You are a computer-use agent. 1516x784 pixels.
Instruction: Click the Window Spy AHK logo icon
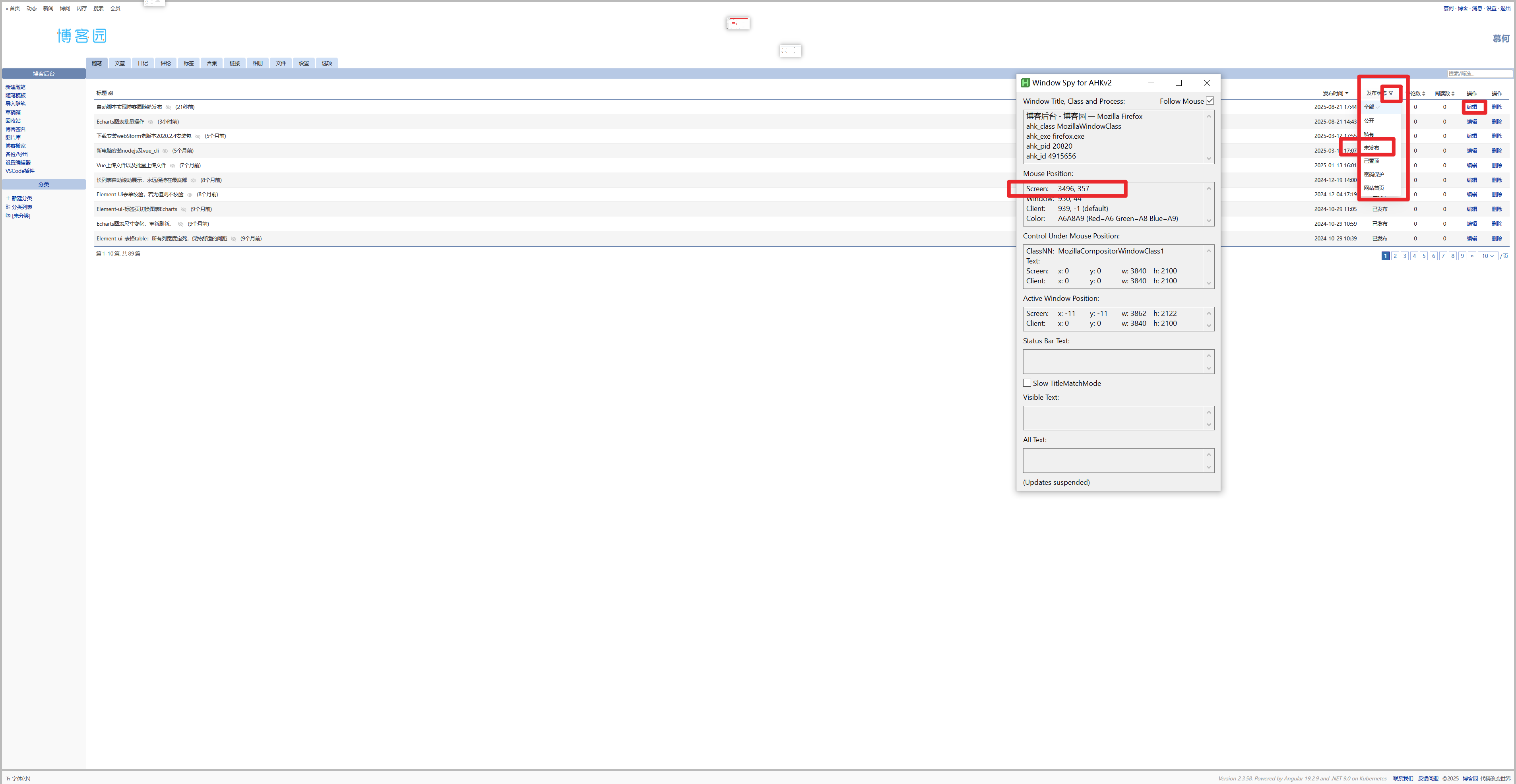[1025, 83]
